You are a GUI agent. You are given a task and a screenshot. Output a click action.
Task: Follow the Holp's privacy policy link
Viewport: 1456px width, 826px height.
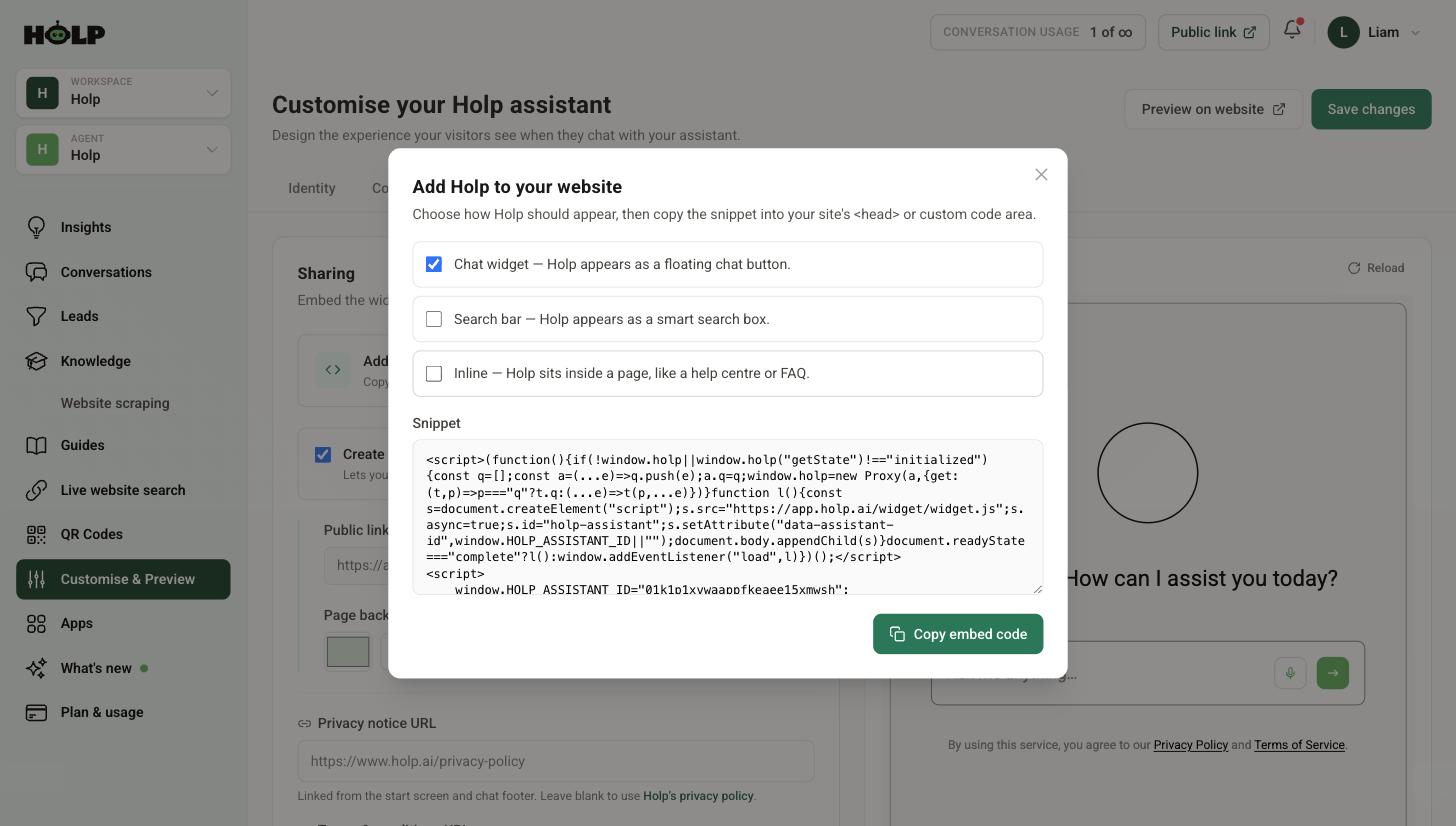698,796
